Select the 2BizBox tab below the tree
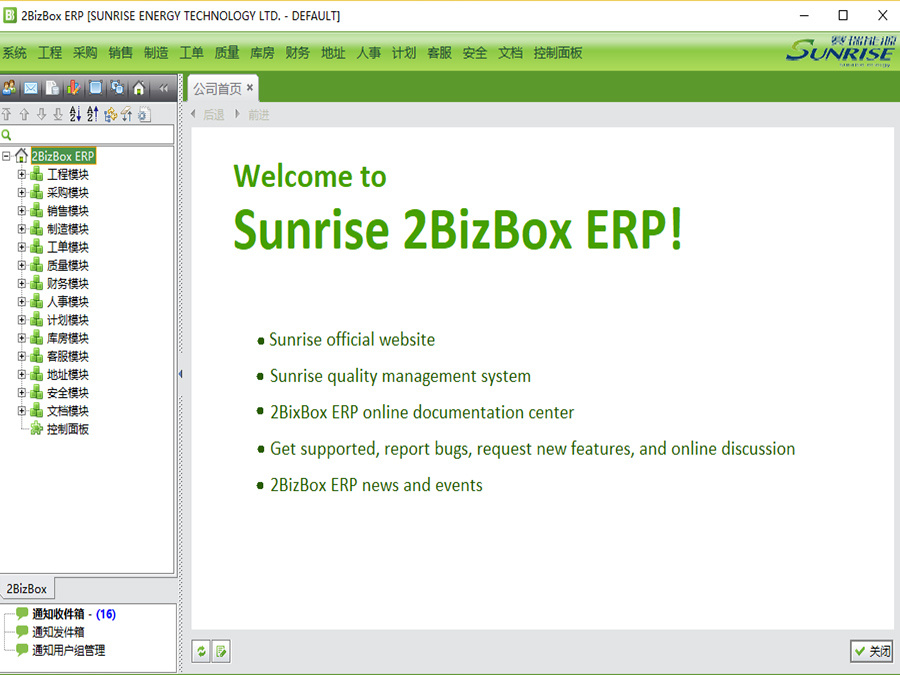The image size is (900, 675). (x=26, y=589)
